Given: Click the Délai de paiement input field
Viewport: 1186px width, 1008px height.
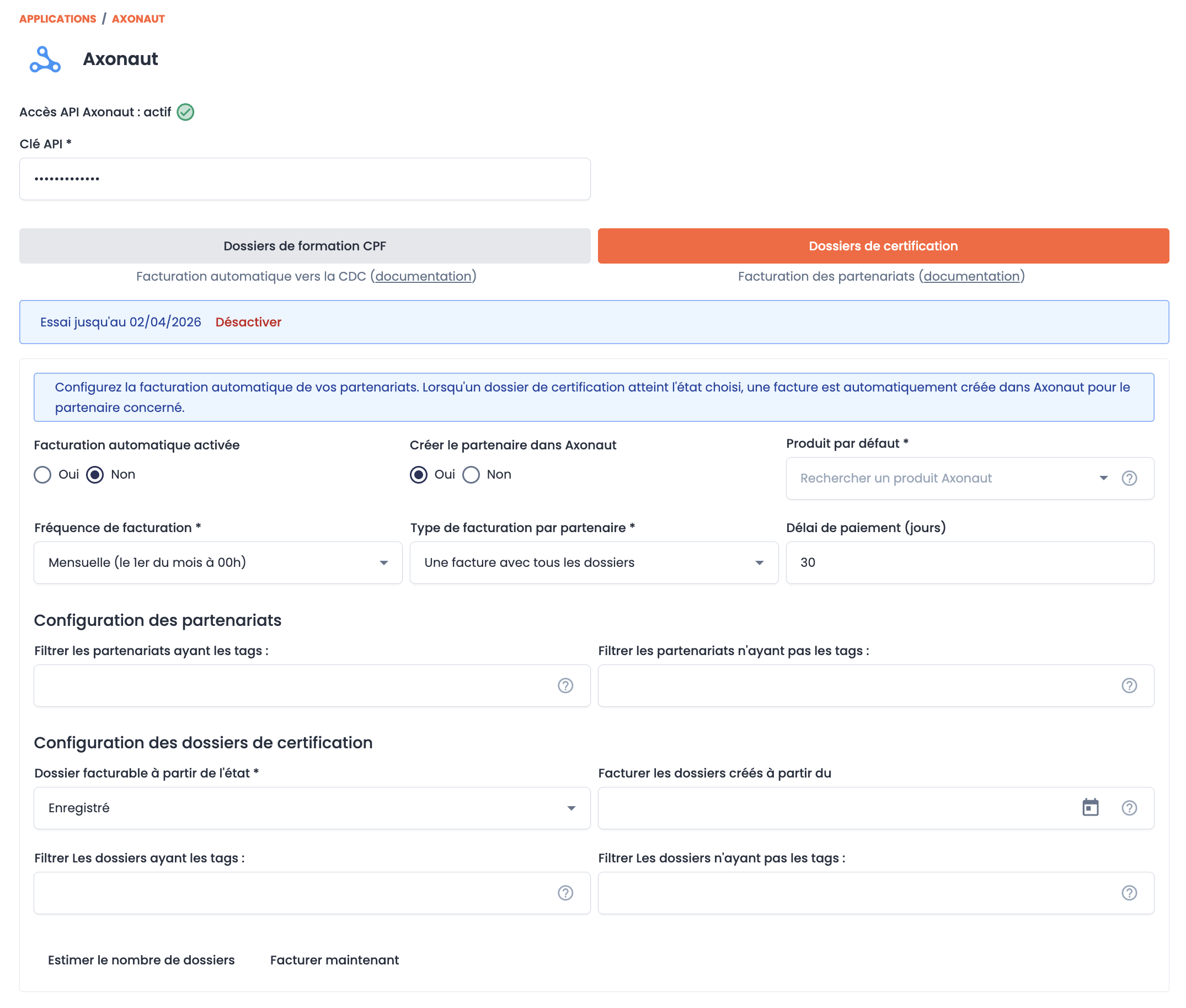Looking at the screenshot, I should tap(969, 562).
